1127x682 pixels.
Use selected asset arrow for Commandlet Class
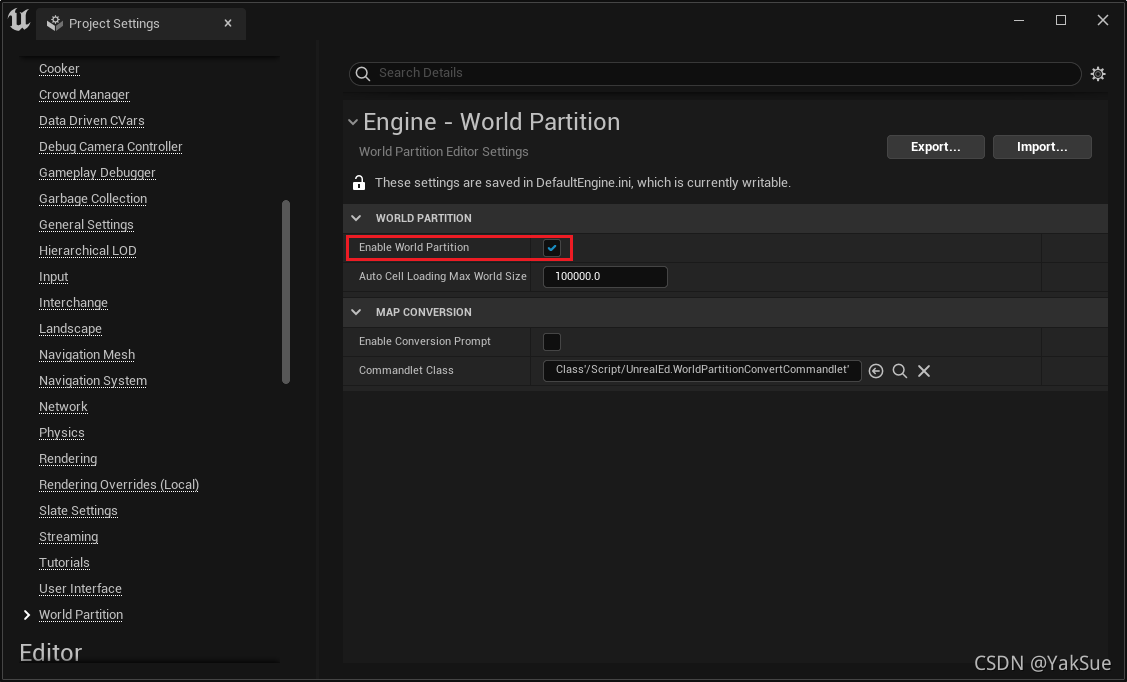pyautogui.click(x=875, y=371)
